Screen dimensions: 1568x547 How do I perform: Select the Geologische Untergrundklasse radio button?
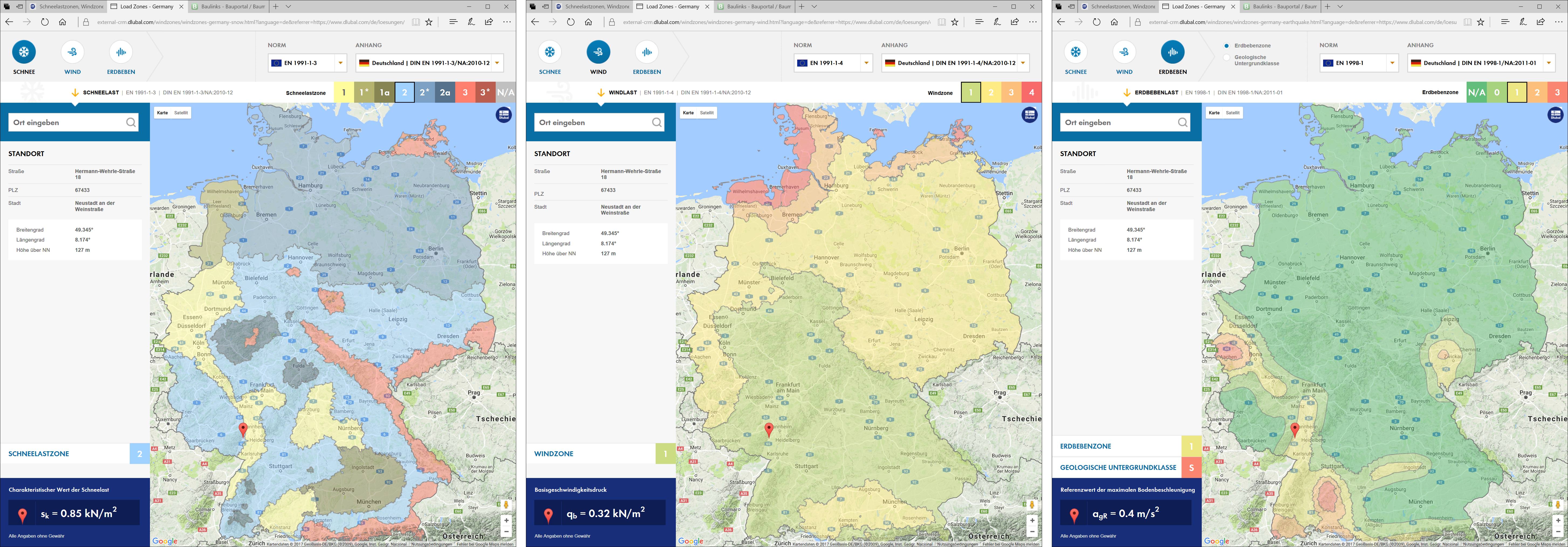(x=1227, y=58)
